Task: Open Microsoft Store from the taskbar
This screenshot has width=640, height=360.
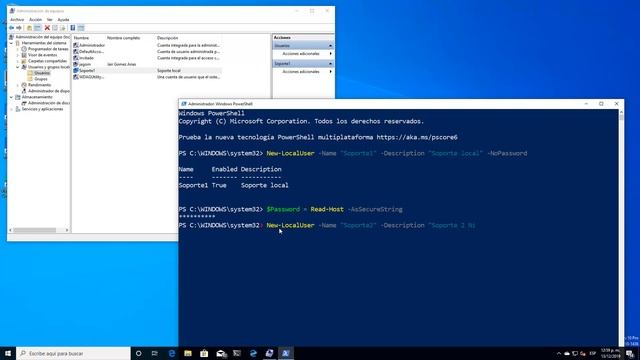Action: pyautogui.click(x=204, y=353)
